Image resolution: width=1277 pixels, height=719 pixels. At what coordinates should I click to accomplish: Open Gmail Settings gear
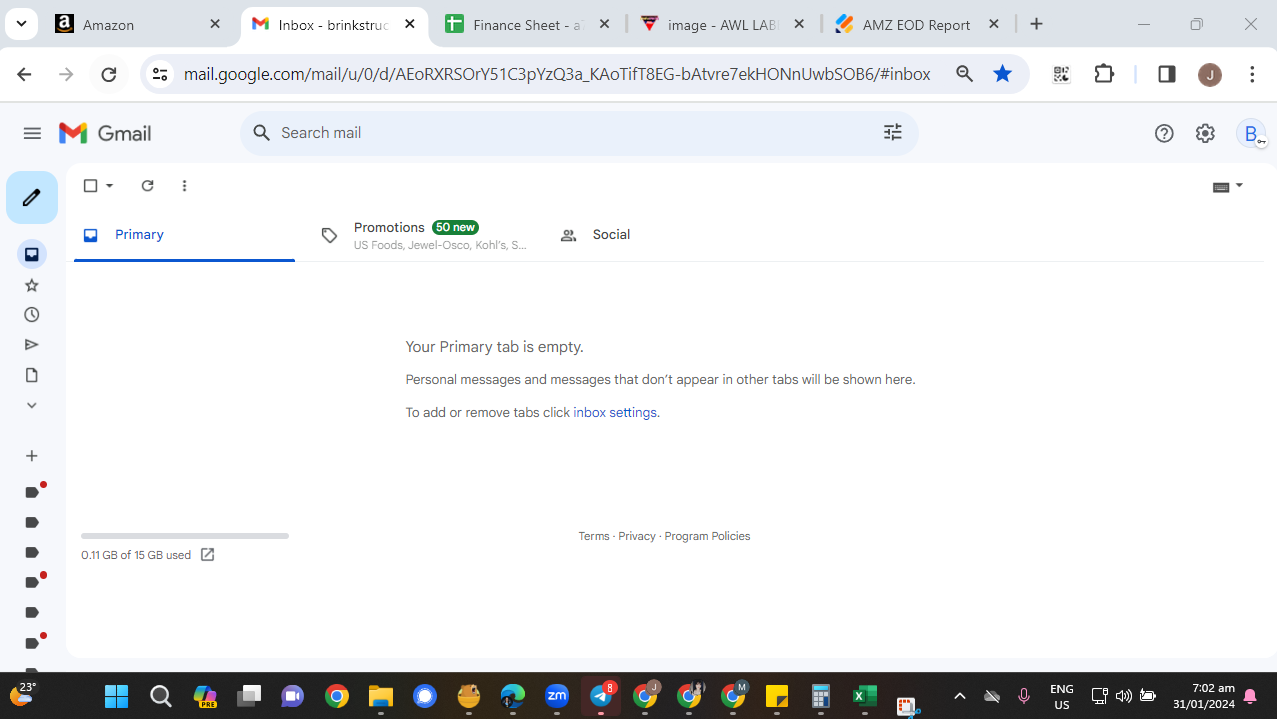click(x=1205, y=133)
